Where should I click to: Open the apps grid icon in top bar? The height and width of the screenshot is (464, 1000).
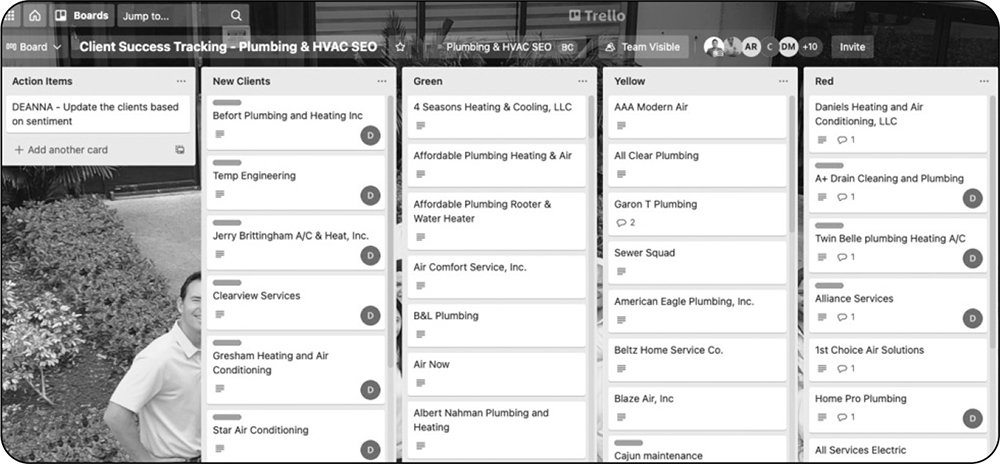[9, 15]
